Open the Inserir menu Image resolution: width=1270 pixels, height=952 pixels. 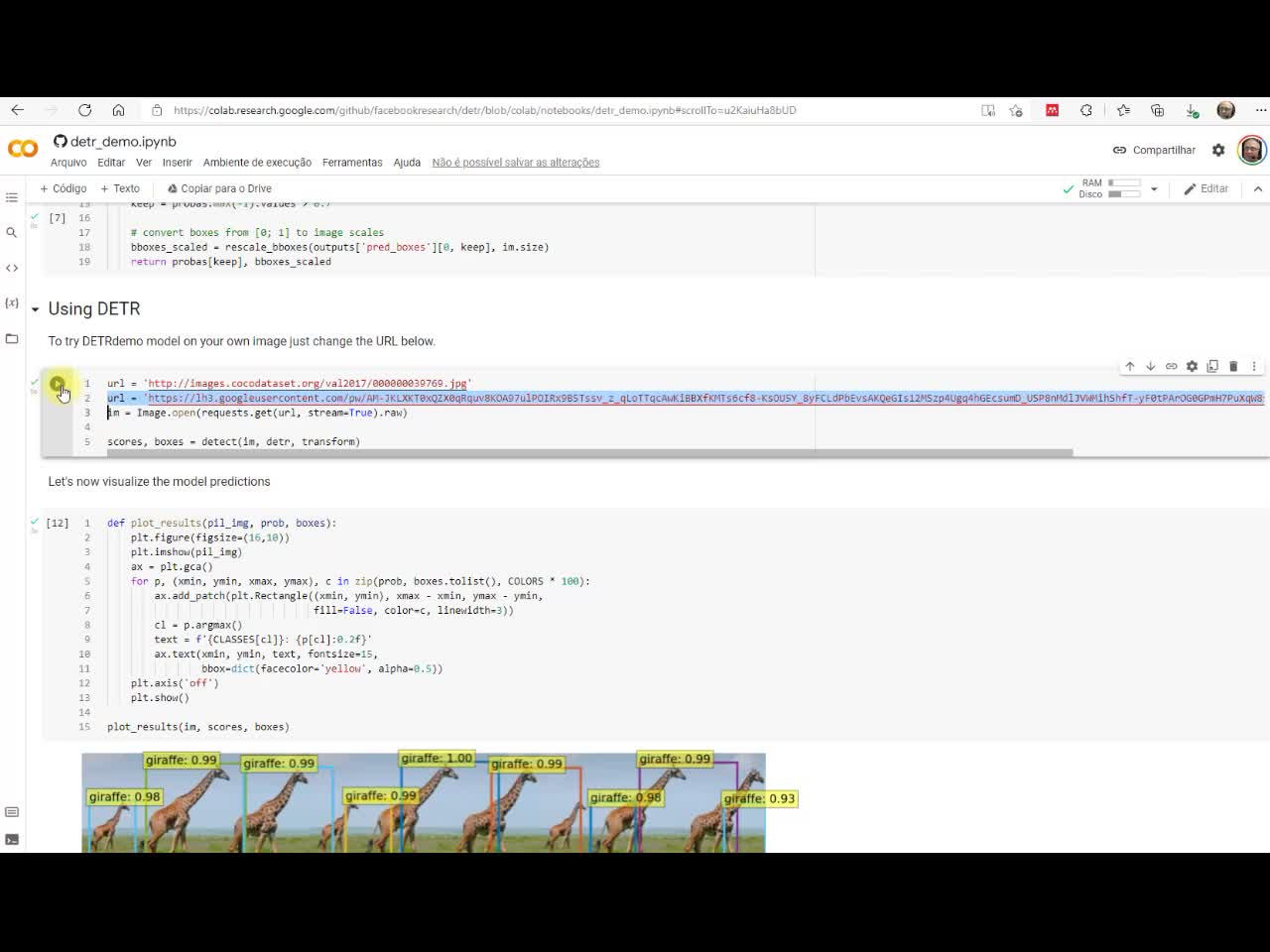pyautogui.click(x=178, y=163)
